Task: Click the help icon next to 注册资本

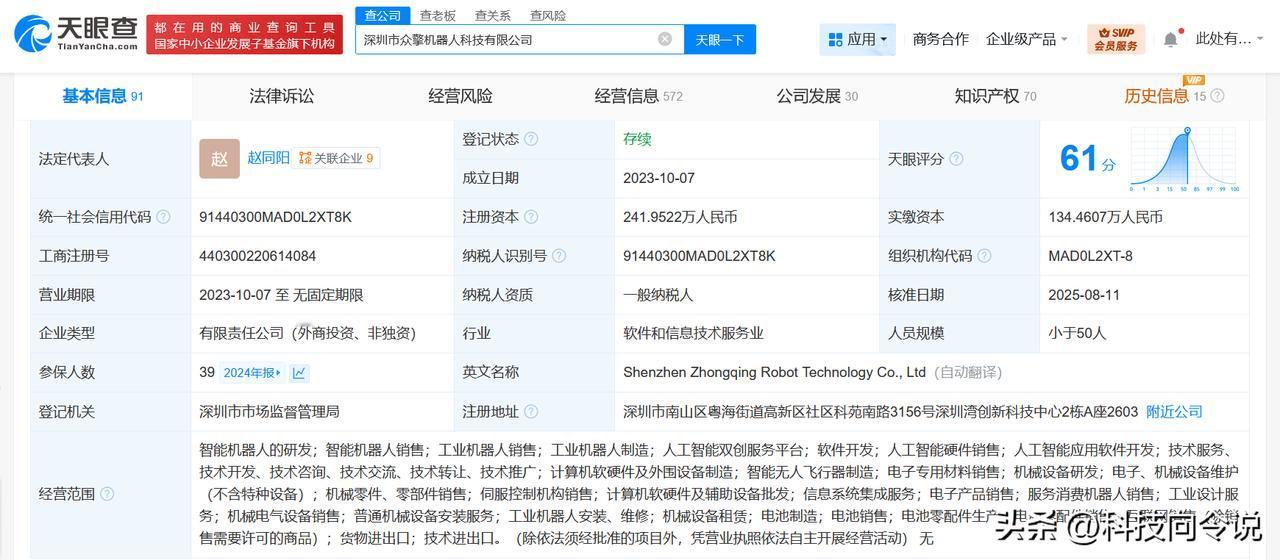Action: pyautogui.click(x=531, y=217)
